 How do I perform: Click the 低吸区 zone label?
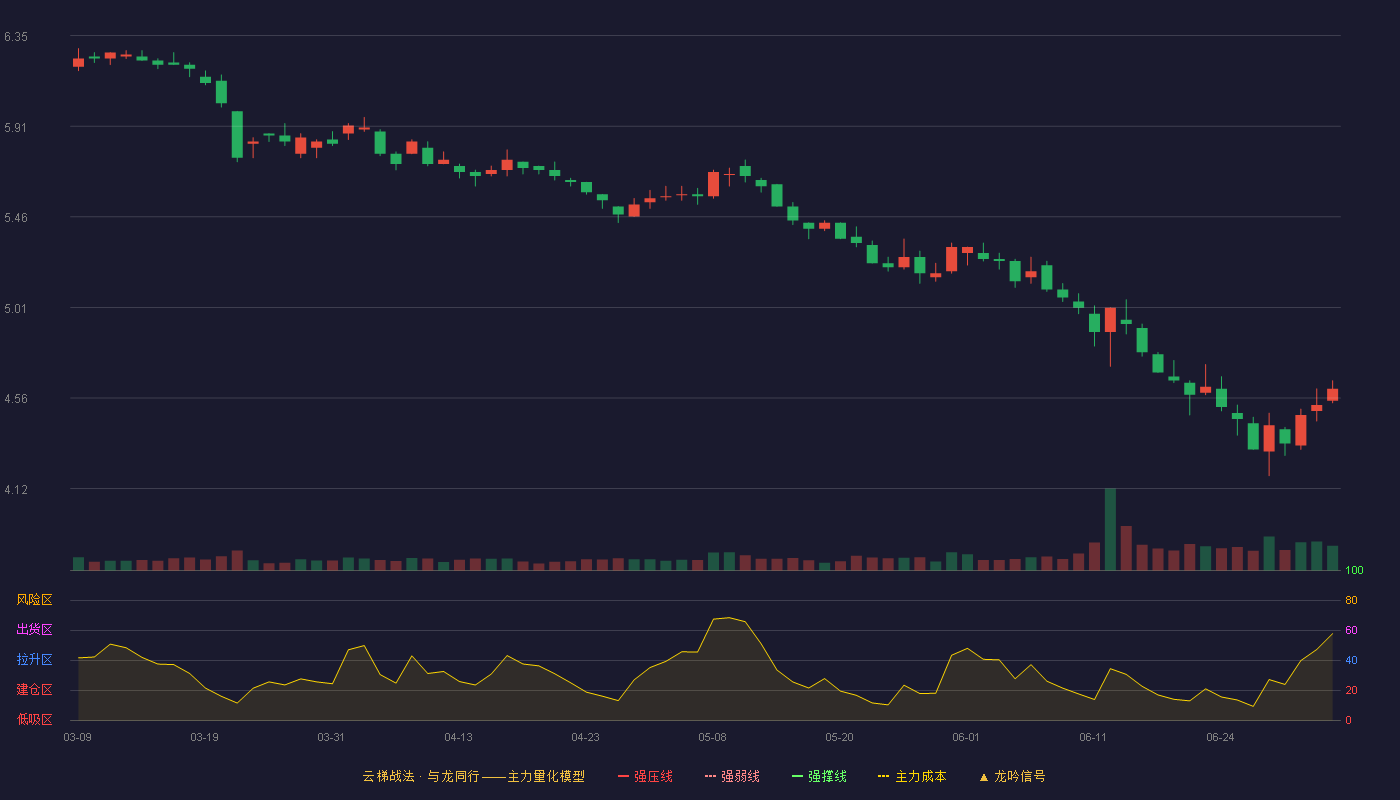pyautogui.click(x=34, y=719)
